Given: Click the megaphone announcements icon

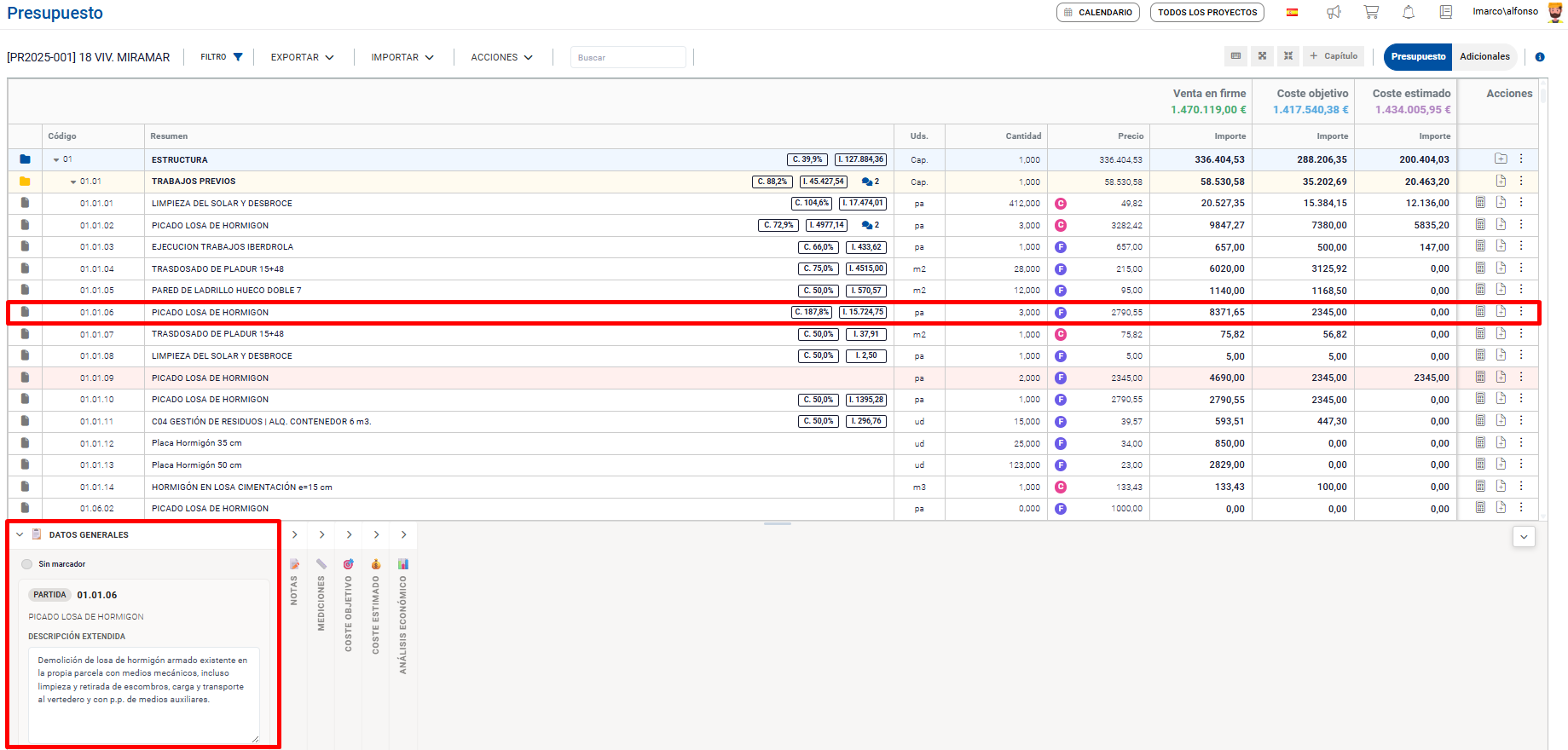Looking at the screenshot, I should 1334,12.
